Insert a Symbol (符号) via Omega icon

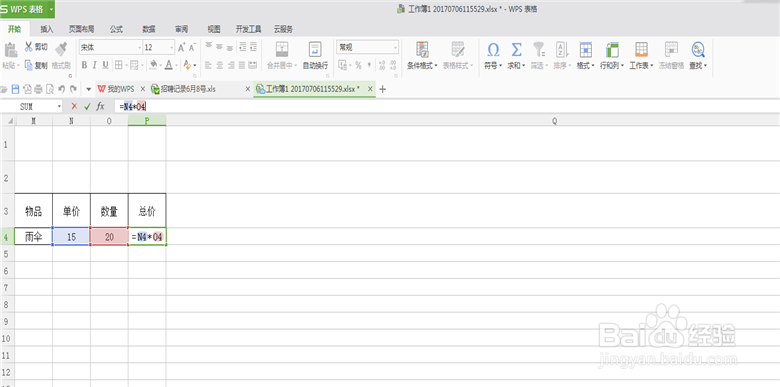tap(493, 50)
